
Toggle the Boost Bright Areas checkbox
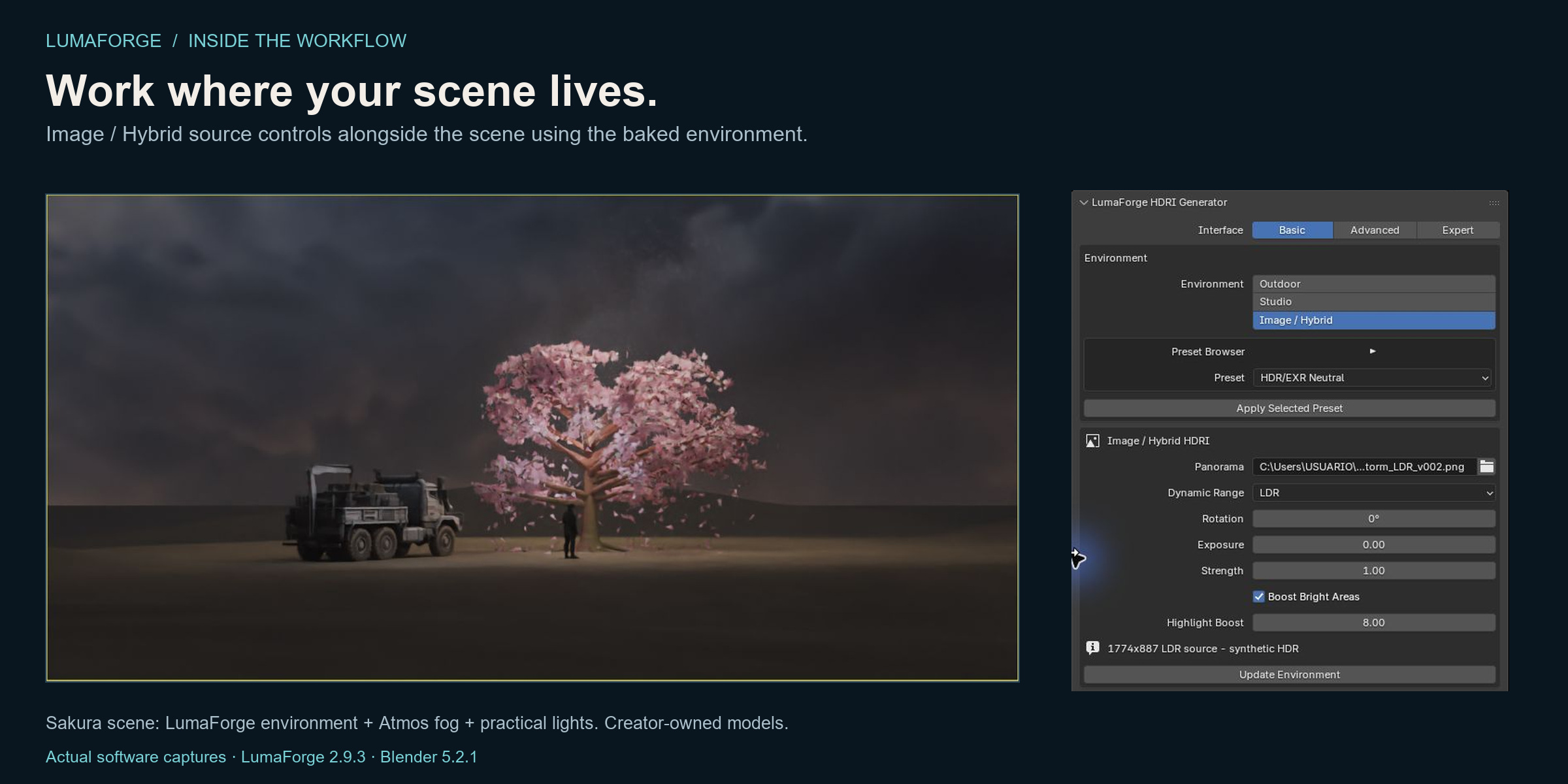click(x=1258, y=596)
